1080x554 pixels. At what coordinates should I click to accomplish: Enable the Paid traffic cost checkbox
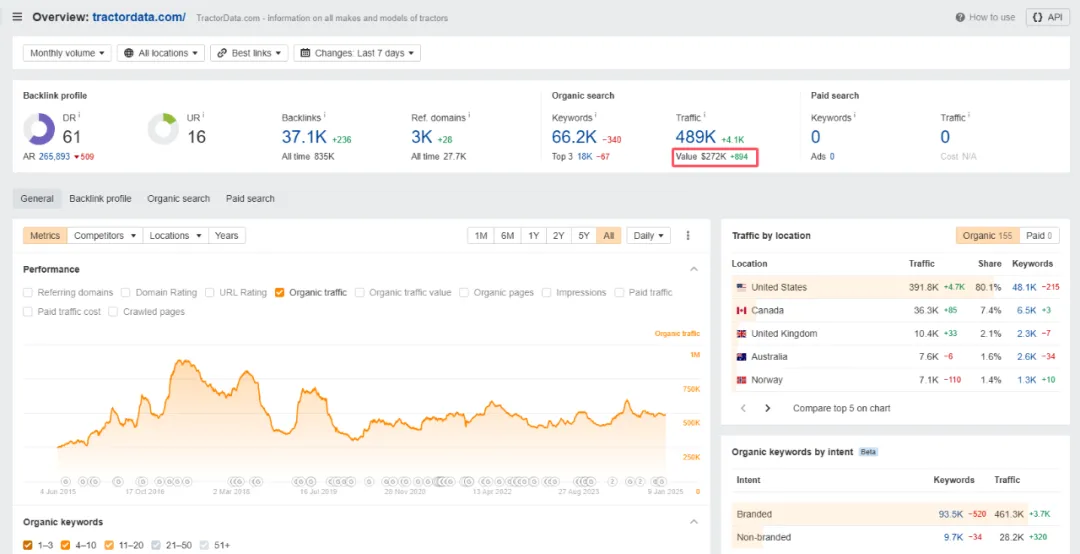(28, 311)
